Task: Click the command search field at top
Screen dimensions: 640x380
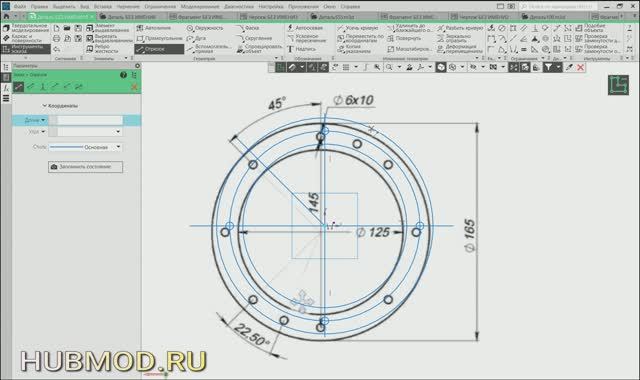Action: (x=558, y=7)
